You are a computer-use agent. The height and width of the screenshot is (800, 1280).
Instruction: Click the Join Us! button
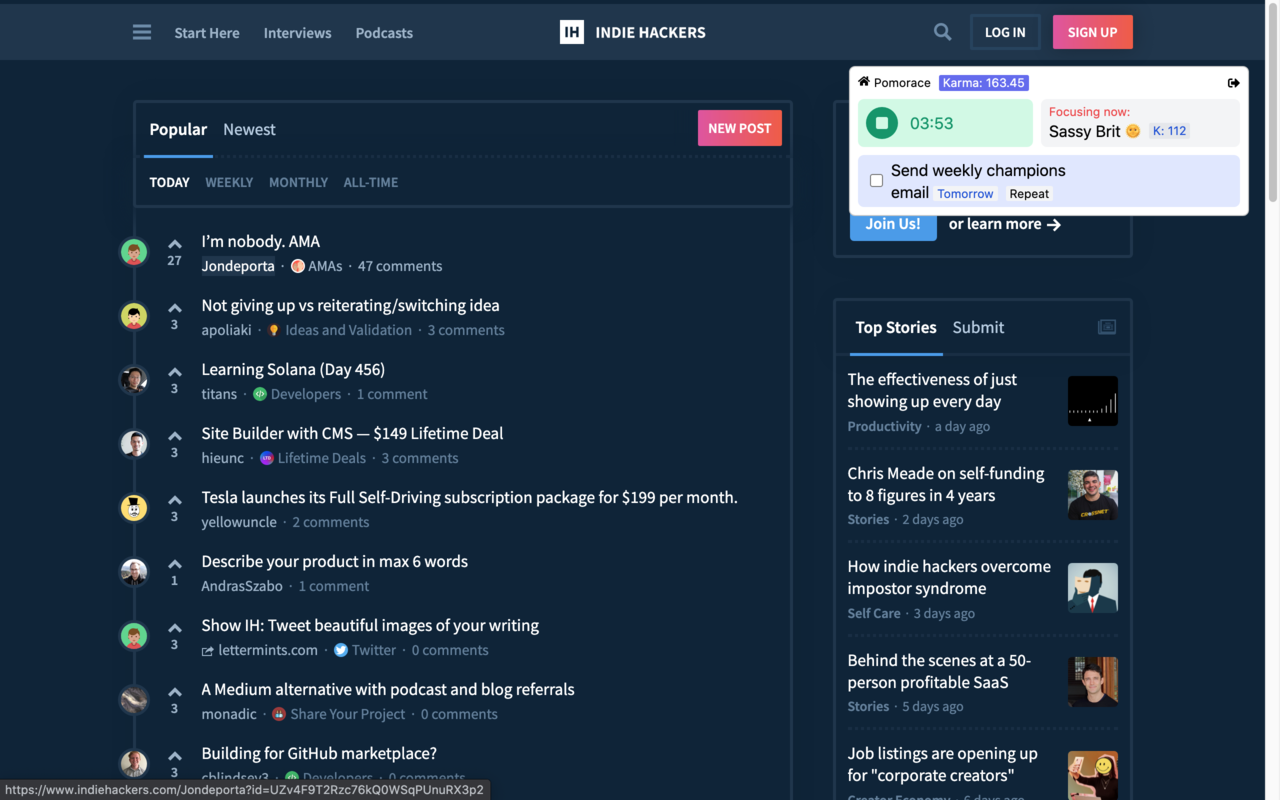tap(893, 224)
